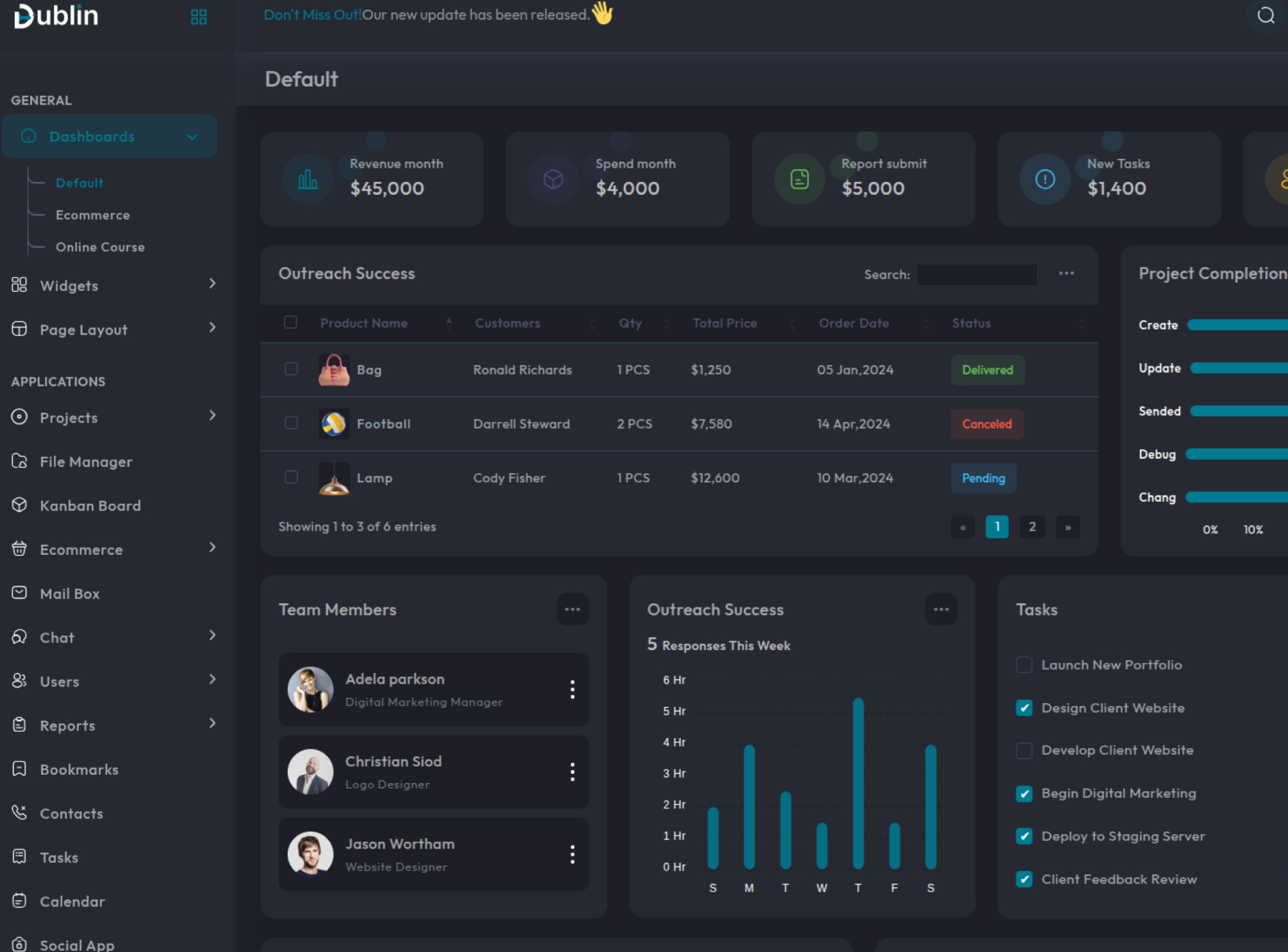Open Adela parkson's three-dot menu
The height and width of the screenshot is (952, 1288).
click(572, 689)
